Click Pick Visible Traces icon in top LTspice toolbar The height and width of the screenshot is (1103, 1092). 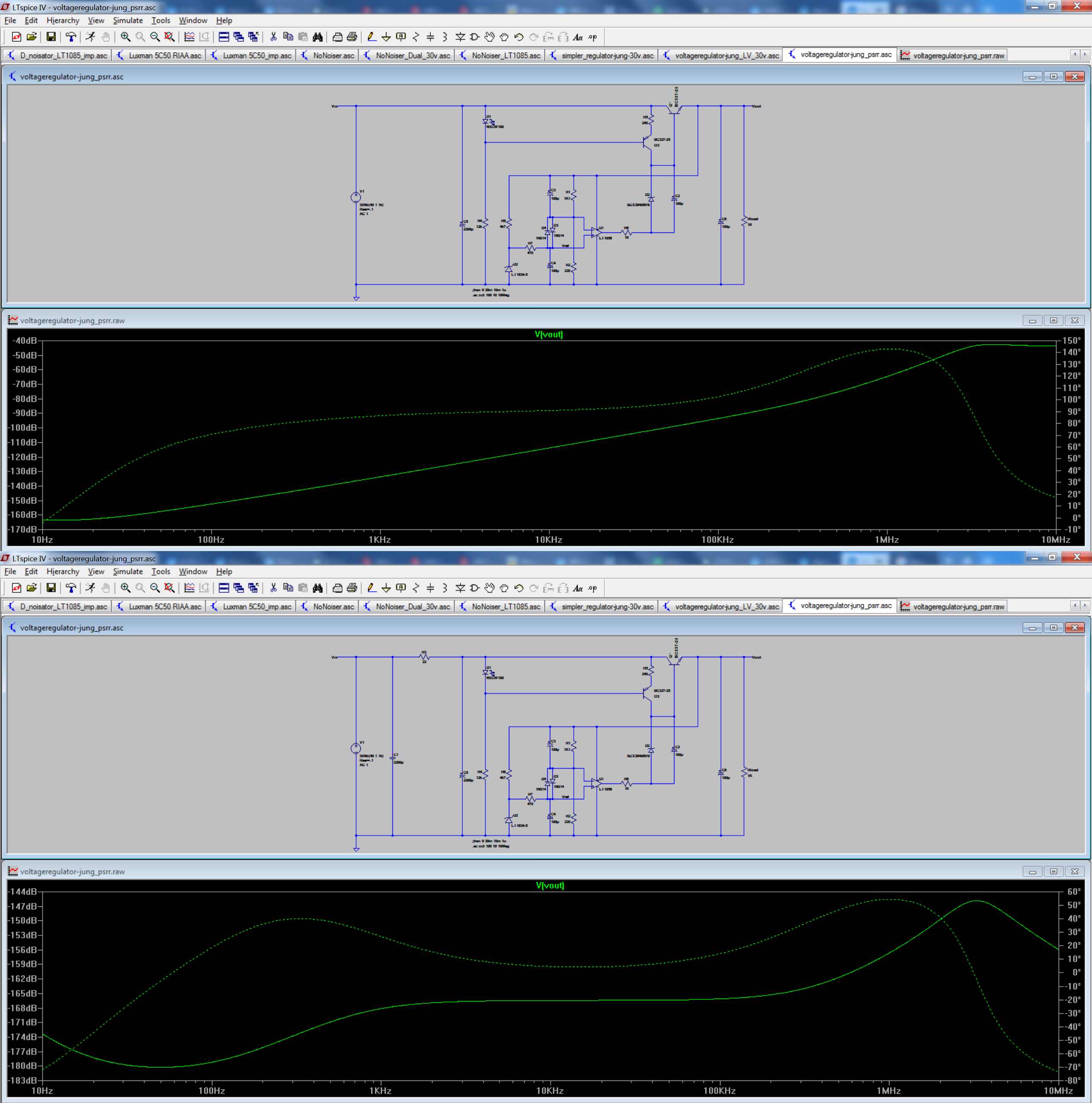tap(189, 37)
